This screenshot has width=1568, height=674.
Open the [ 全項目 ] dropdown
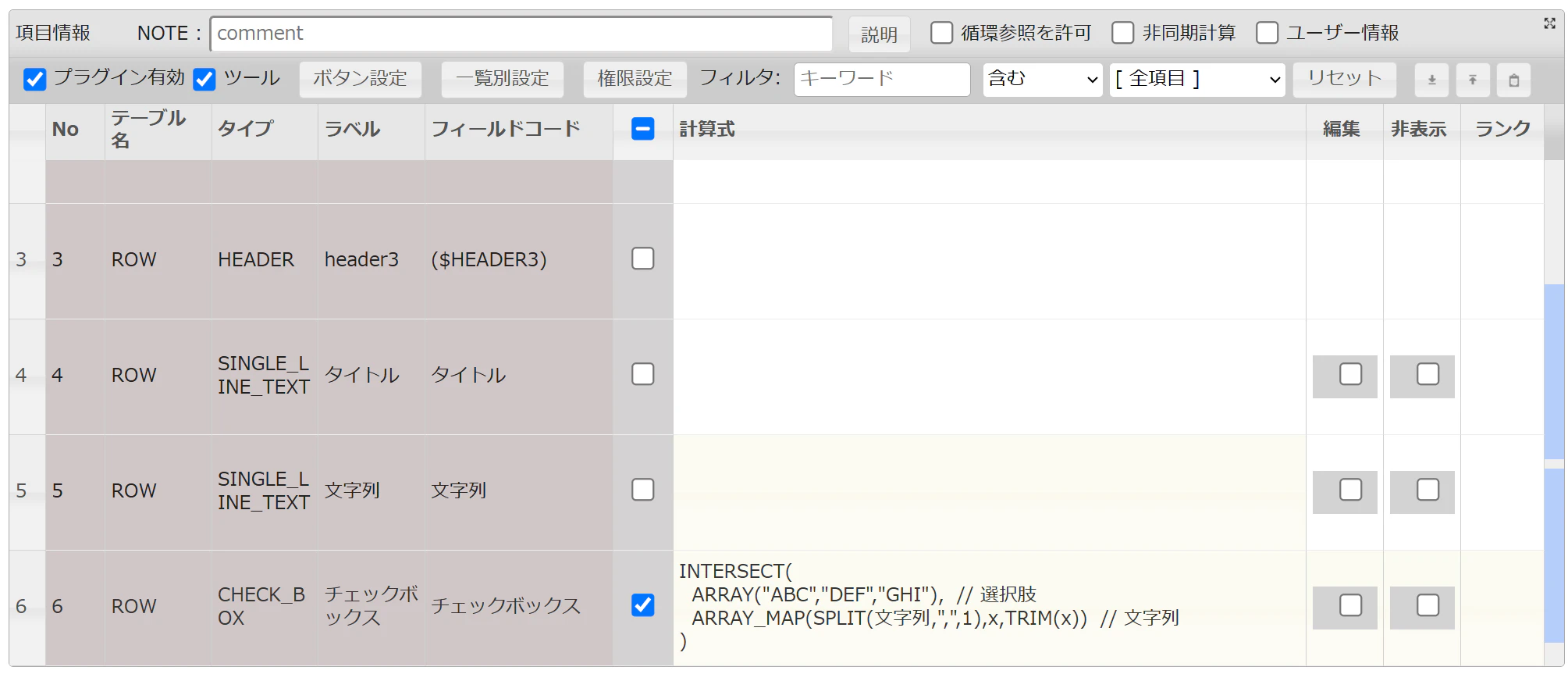[x=1197, y=79]
